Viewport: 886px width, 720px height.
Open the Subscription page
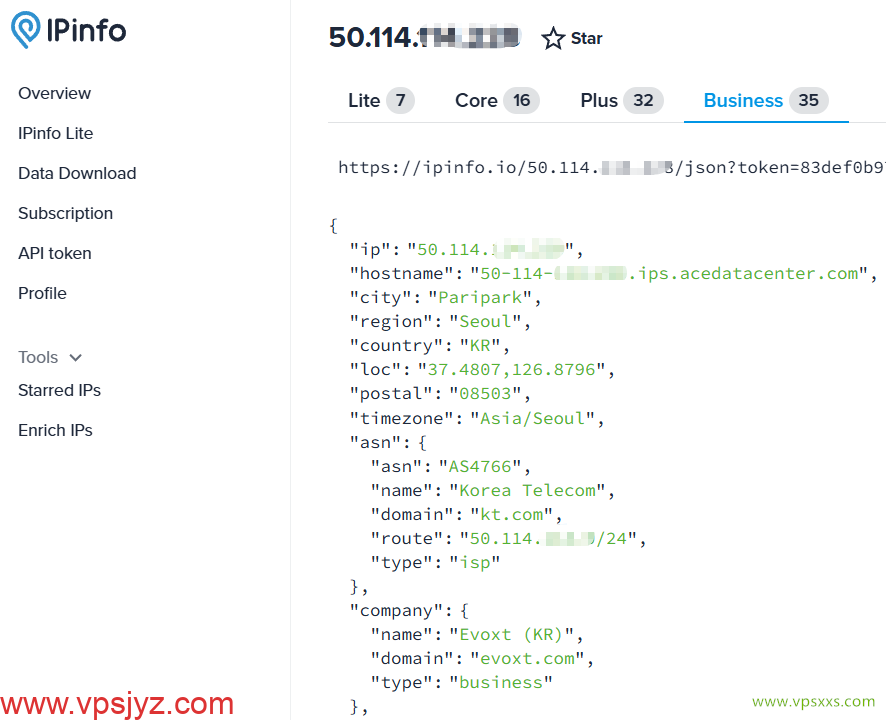coord(66,214)
